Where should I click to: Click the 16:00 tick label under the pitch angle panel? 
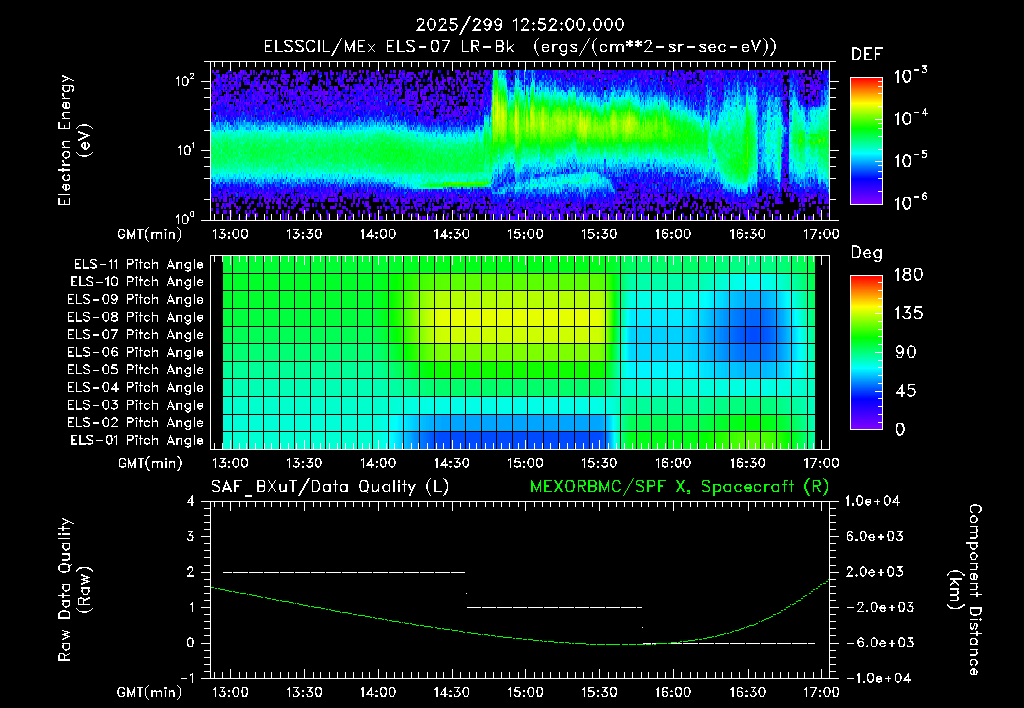673,464
